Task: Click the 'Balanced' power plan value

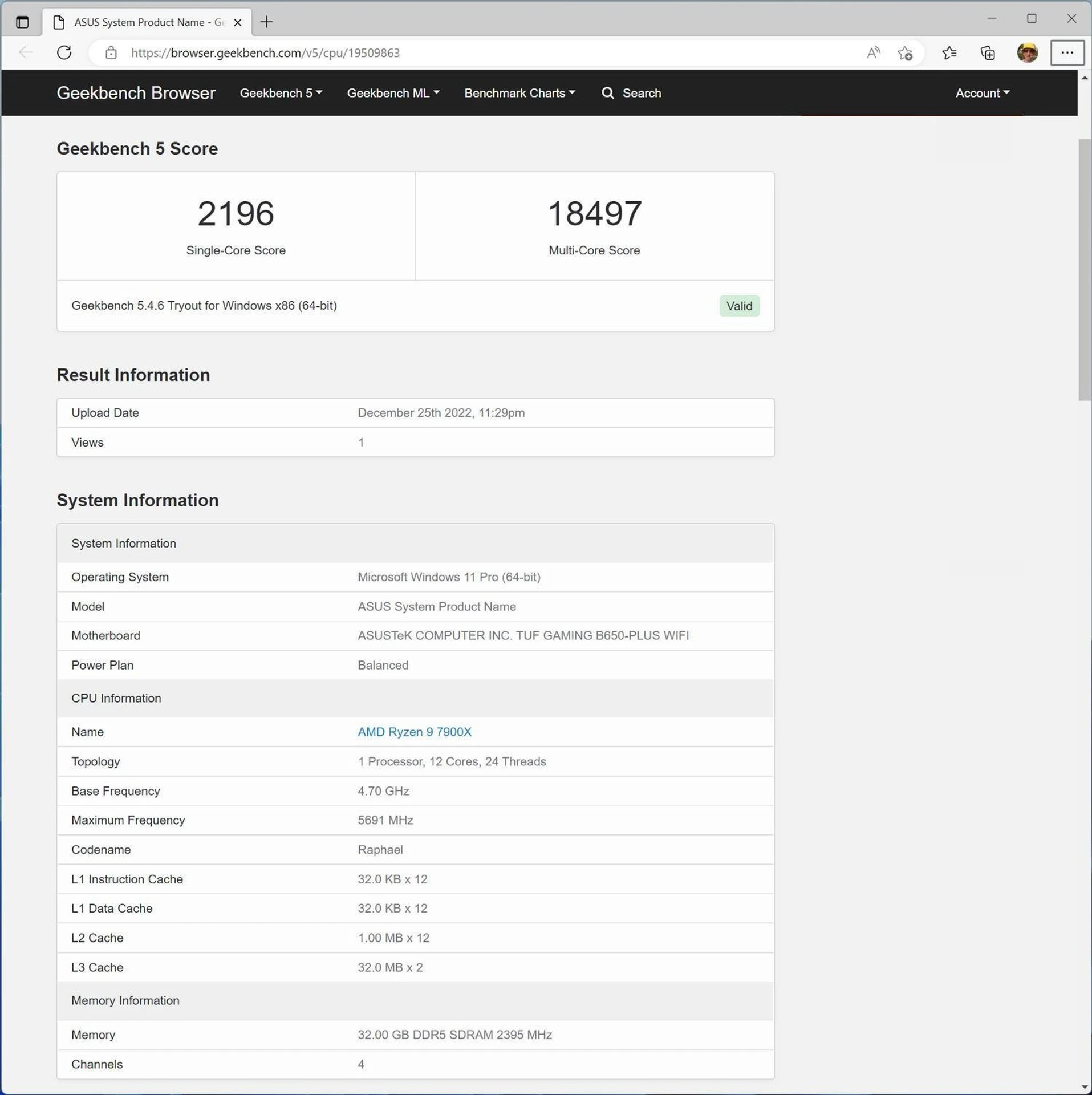Action: point(383,666)
